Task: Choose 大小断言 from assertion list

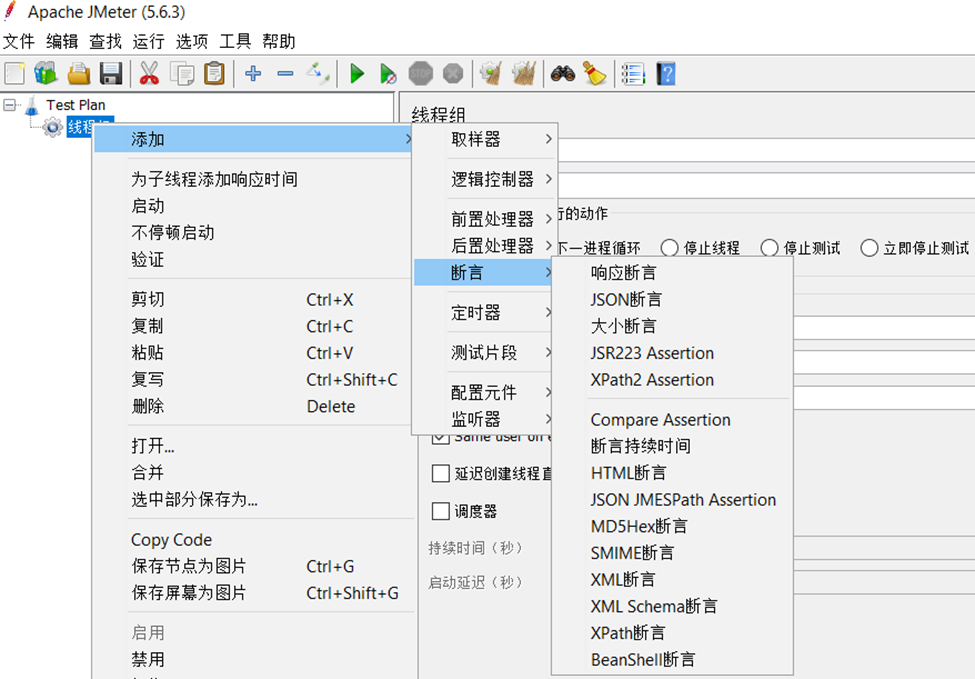Action: coord(672,326)
